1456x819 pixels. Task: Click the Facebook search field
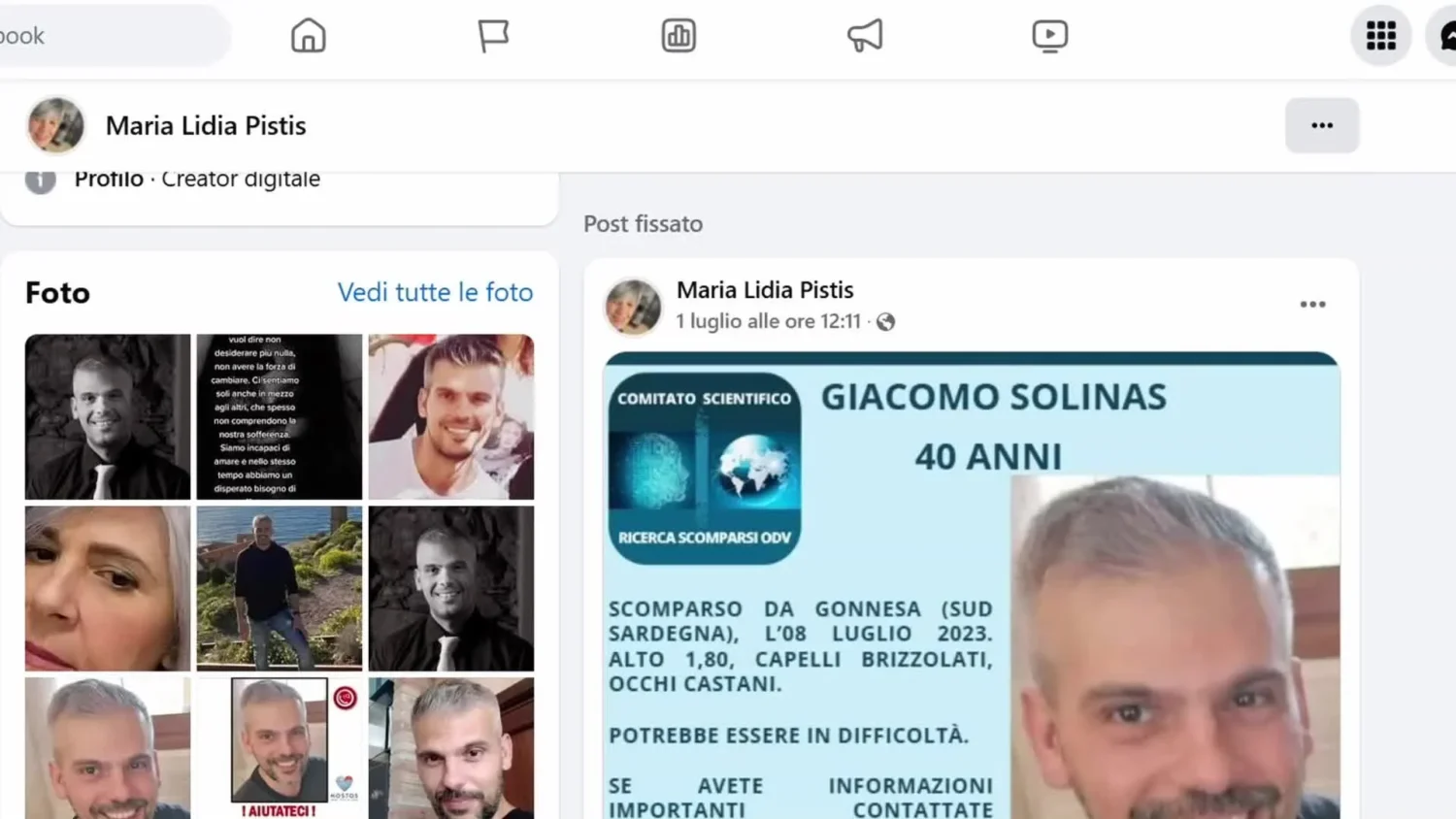pyautogui.click(x=112, y=36)
